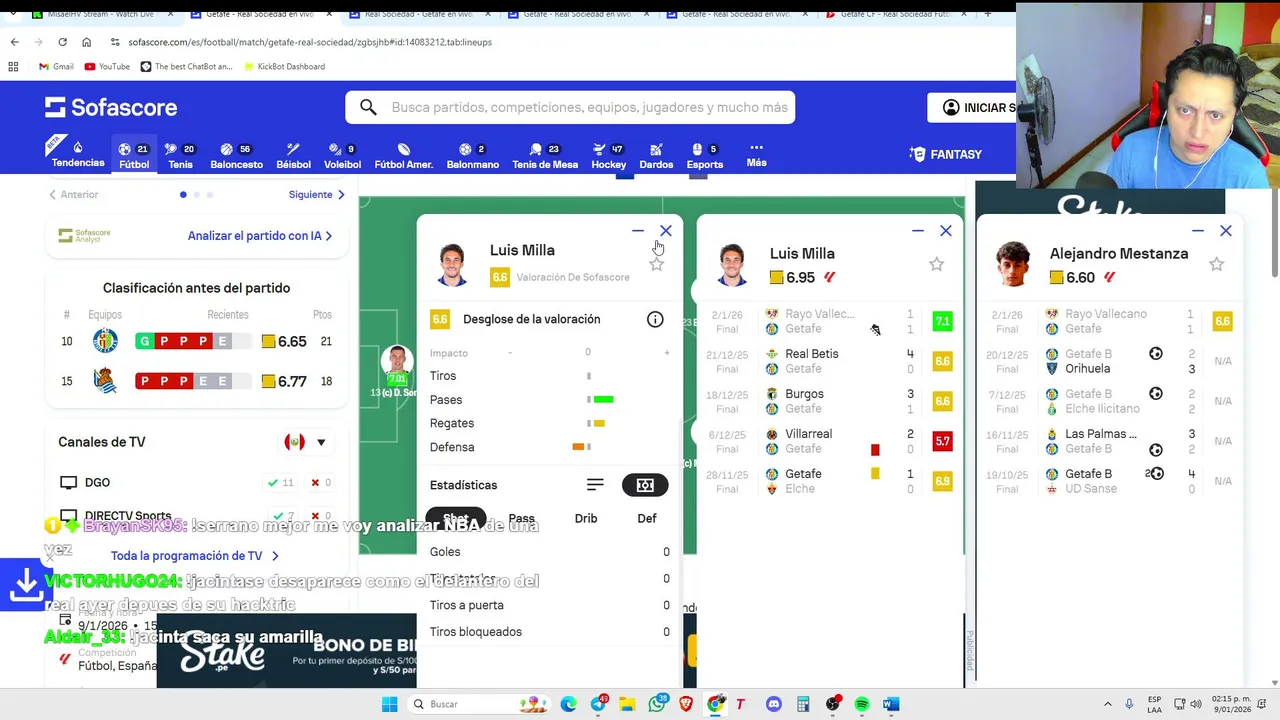The width and height of the screenshot is (1280, 720).
Task: Select the Esports icon
Action: click(704, 155)
